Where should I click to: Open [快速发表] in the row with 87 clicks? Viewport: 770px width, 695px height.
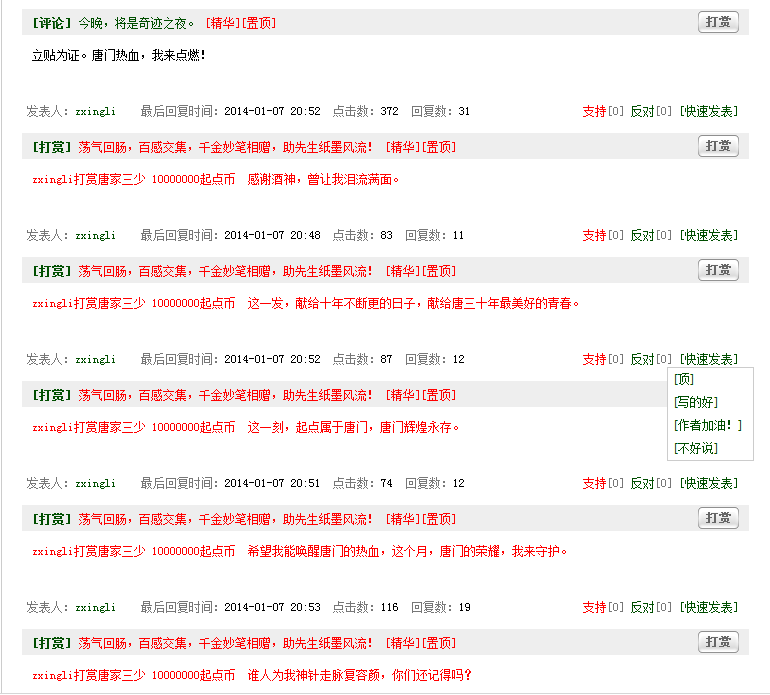(x=709, y=360)
